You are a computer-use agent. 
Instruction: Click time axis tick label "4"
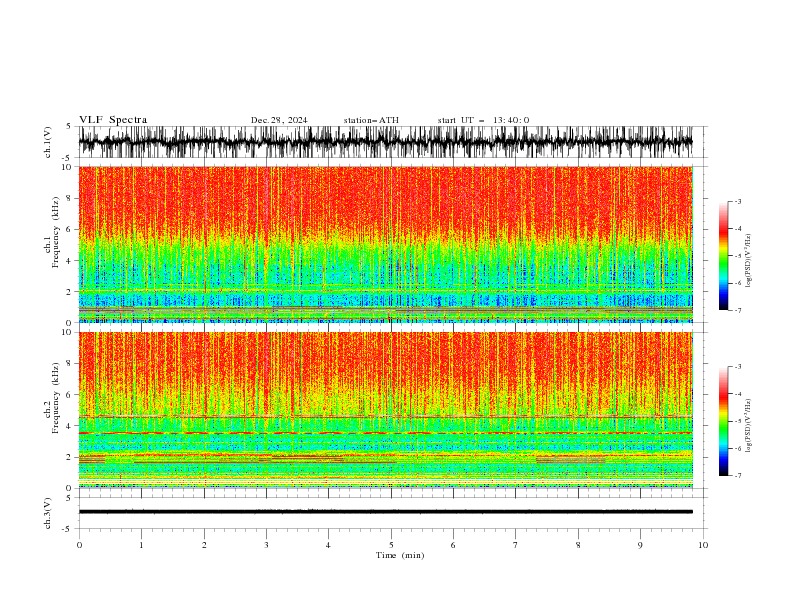pos(328,545)
